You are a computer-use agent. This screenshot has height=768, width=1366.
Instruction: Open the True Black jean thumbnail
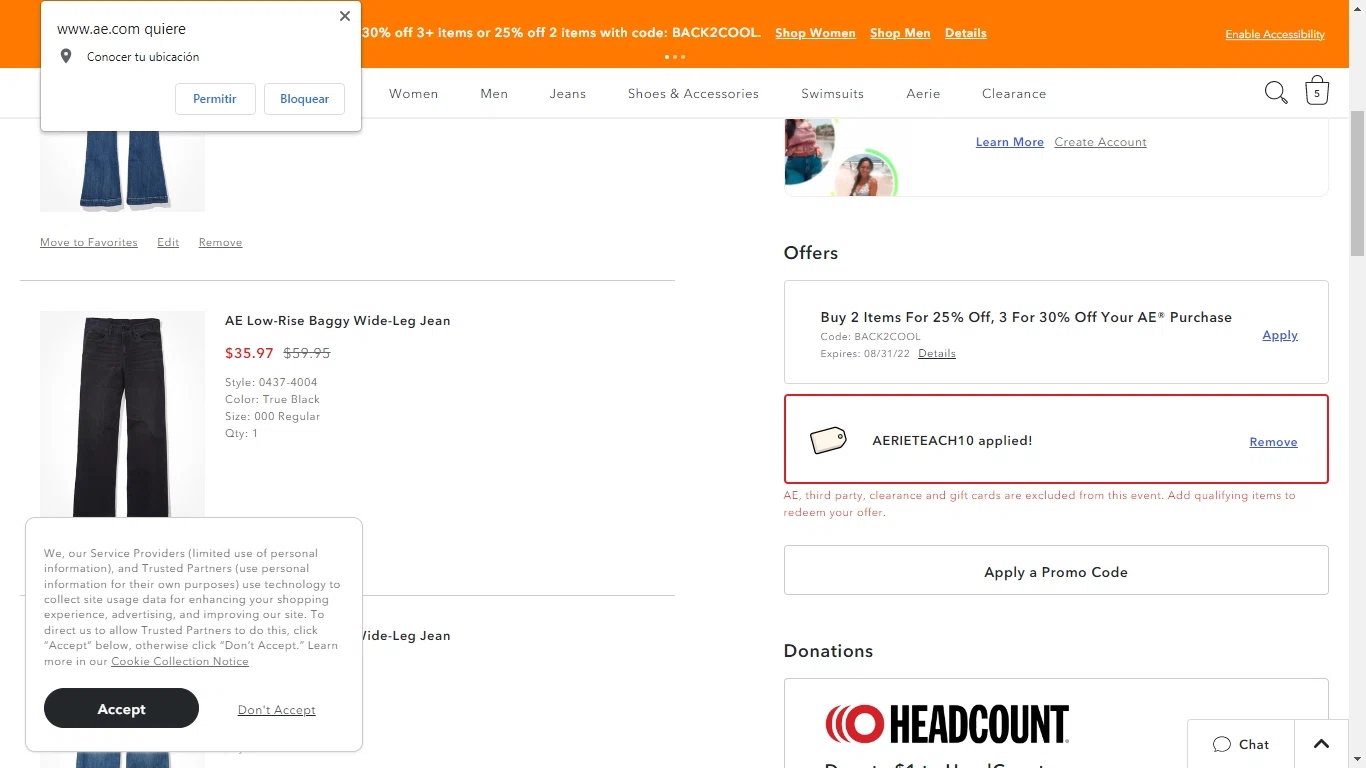pos(122,414)
